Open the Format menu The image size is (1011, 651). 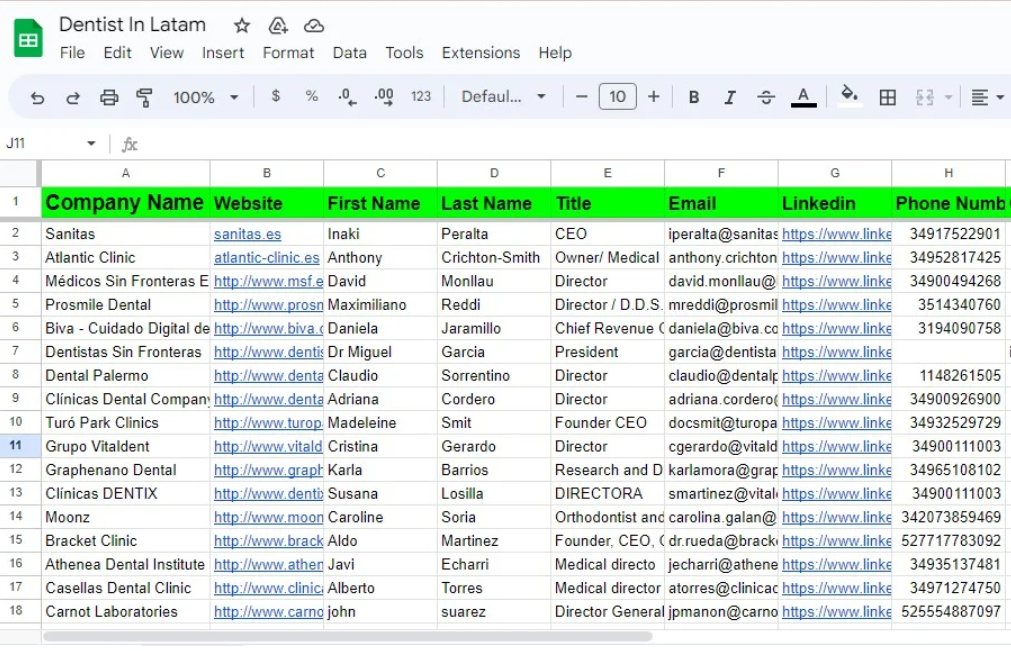click(x=288, y=53)
